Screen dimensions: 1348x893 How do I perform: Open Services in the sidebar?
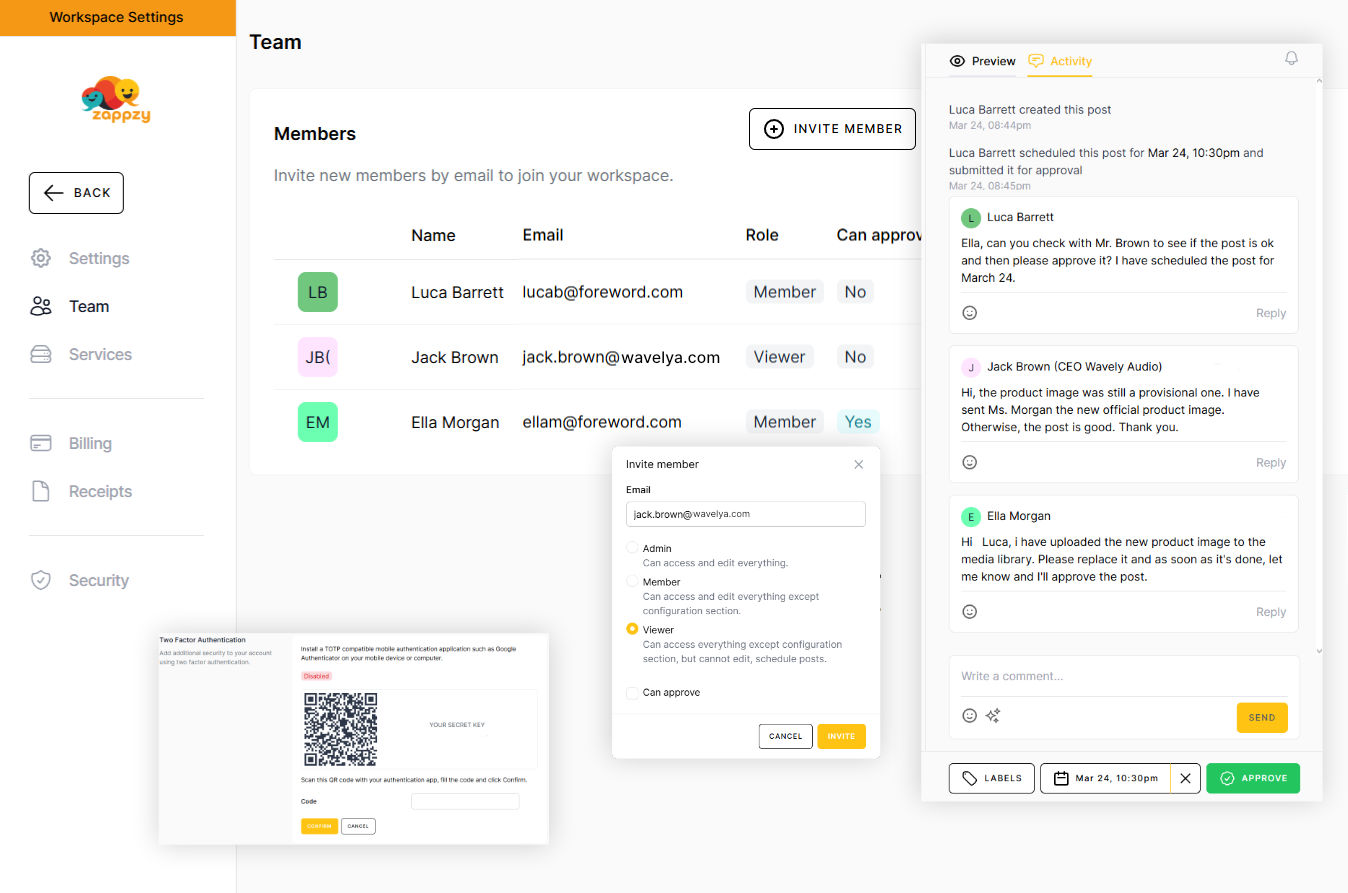[x=100, y=354]
